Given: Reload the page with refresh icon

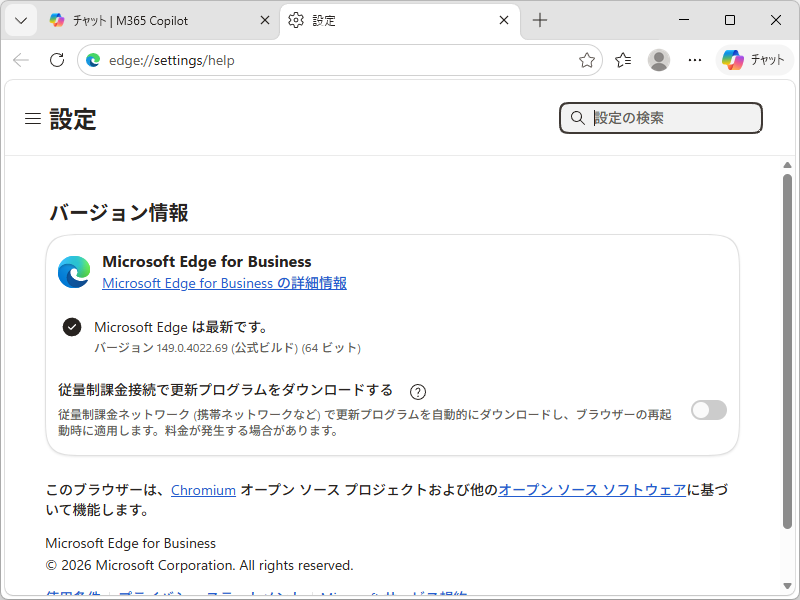Looking at the screenshot, I should (x=57, y=60).
